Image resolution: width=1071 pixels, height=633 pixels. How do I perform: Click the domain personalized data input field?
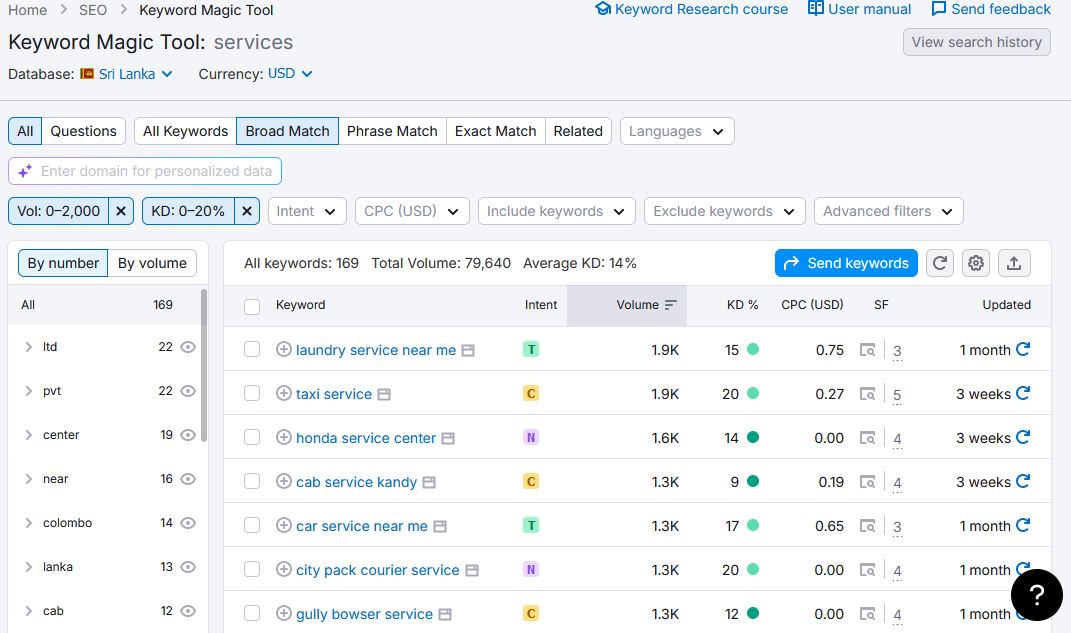(155, 171)
